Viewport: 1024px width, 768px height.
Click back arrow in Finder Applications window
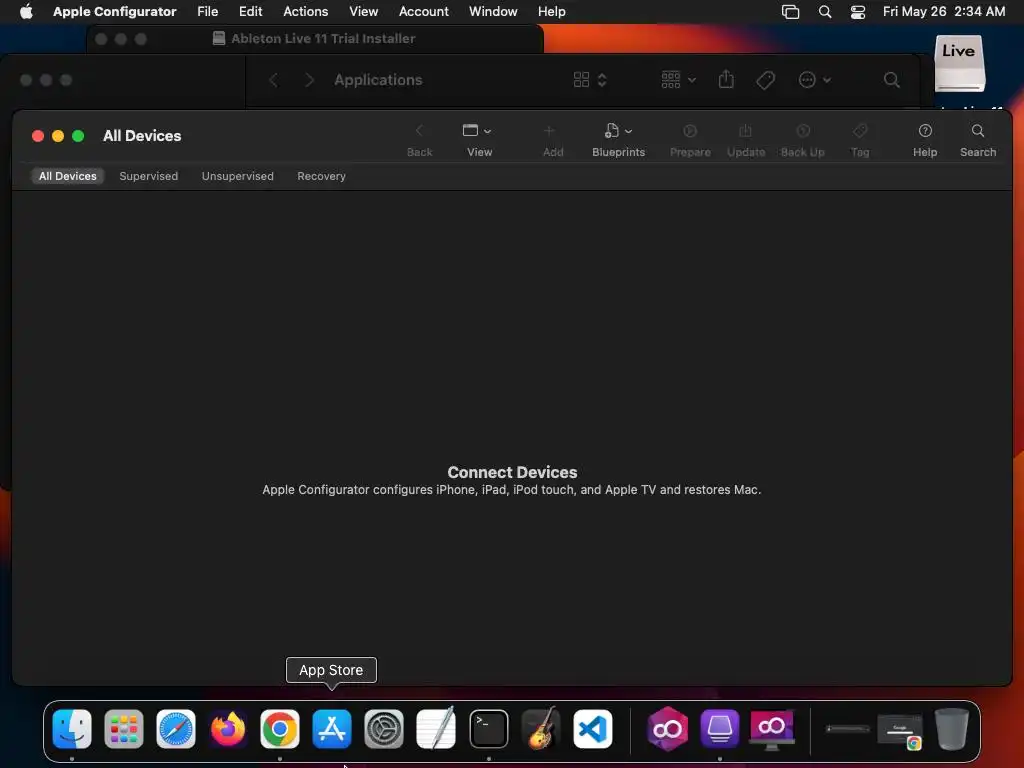pyautogui.click(x=274, y=80)
